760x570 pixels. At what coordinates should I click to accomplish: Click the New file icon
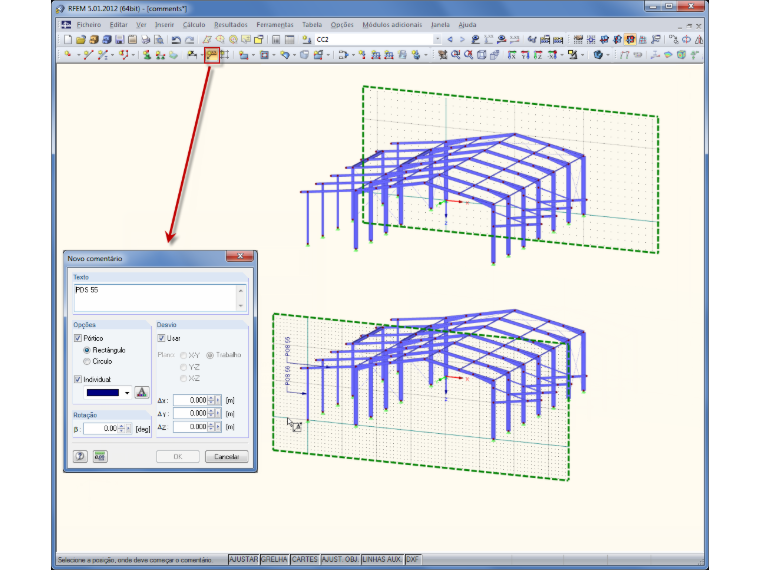68,40
